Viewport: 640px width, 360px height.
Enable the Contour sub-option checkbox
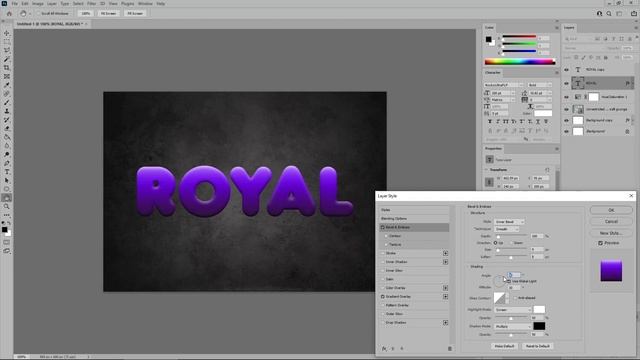point(386,236)
